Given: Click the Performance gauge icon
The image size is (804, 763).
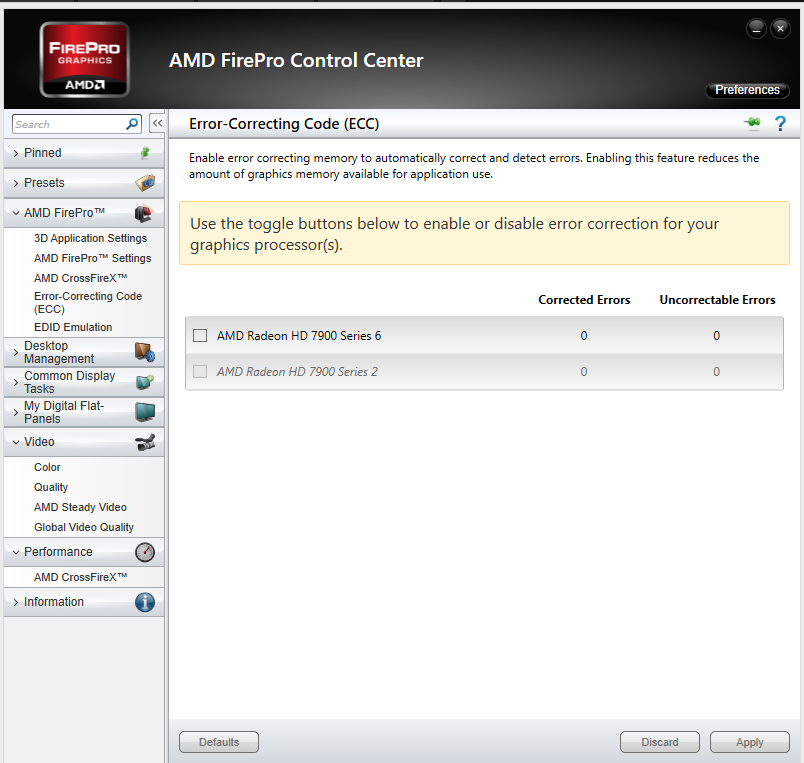Looking at the screenshot, I should point(145,552).
